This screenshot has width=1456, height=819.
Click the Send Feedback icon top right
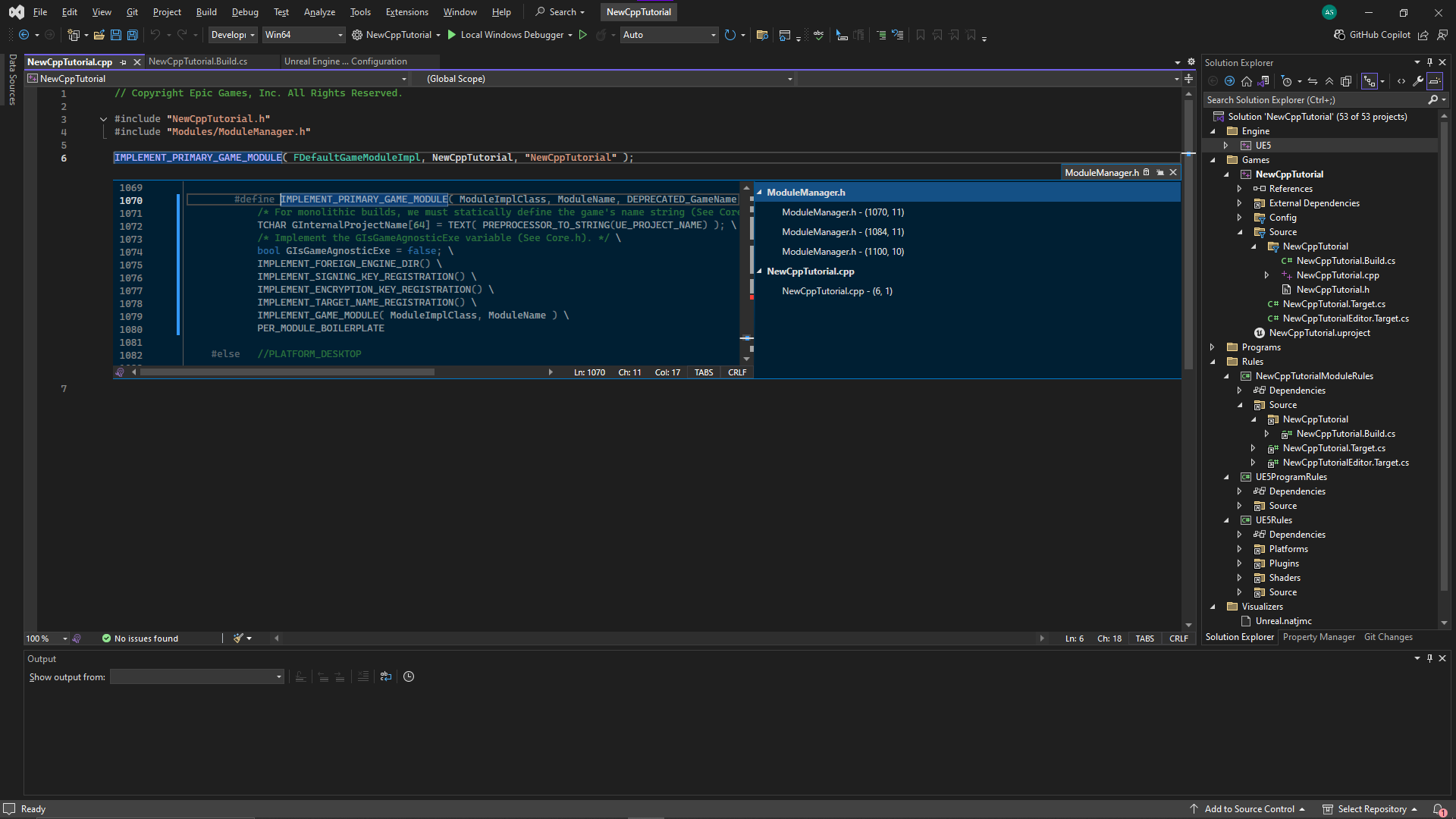[1442, 35]
